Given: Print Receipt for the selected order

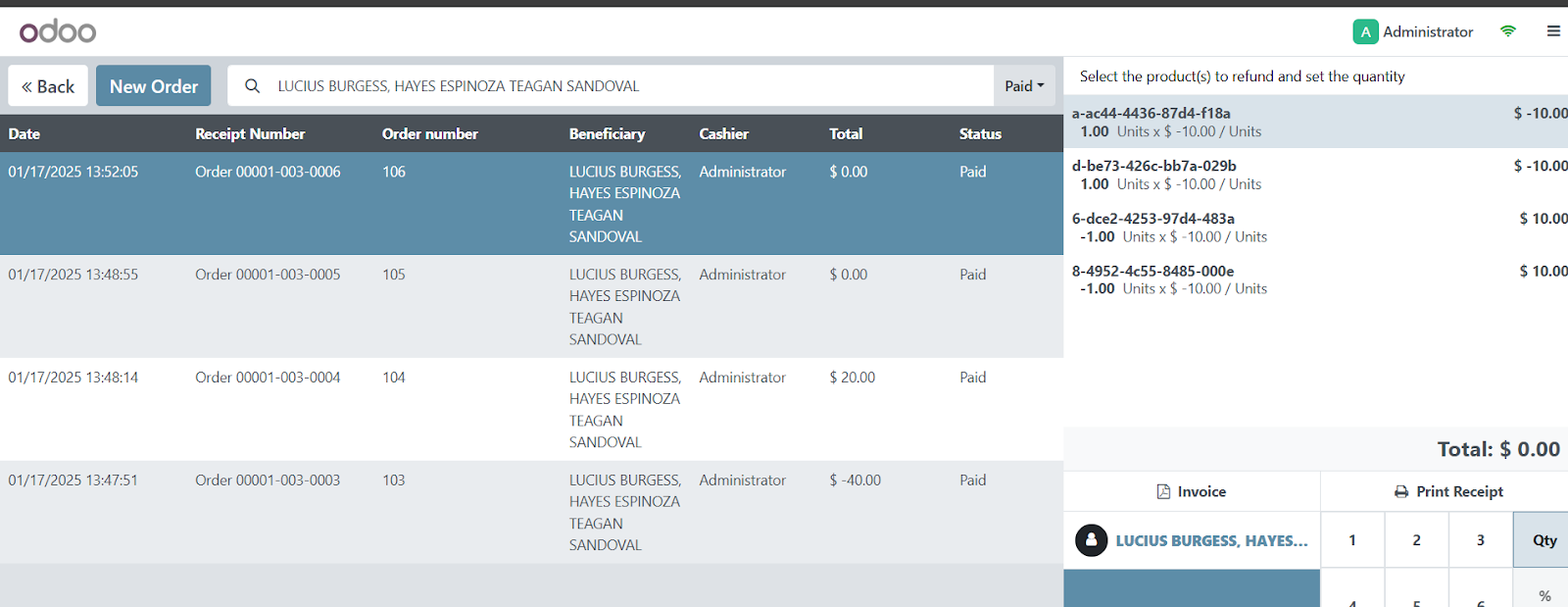Looking at the screenshot, I should [1447, 491].
